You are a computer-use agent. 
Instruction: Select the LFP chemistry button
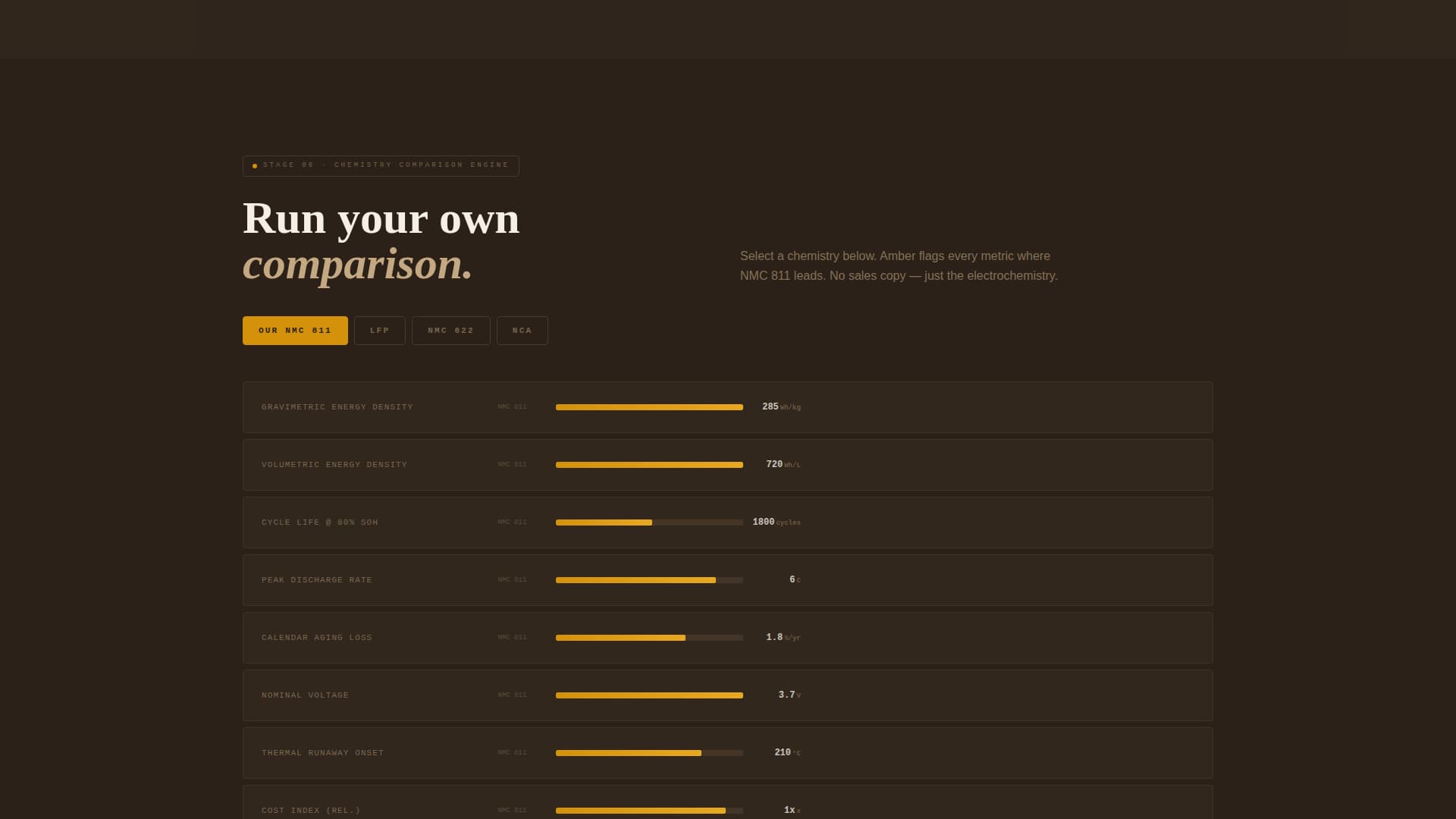pyautogui.click(x=379, y=330)
